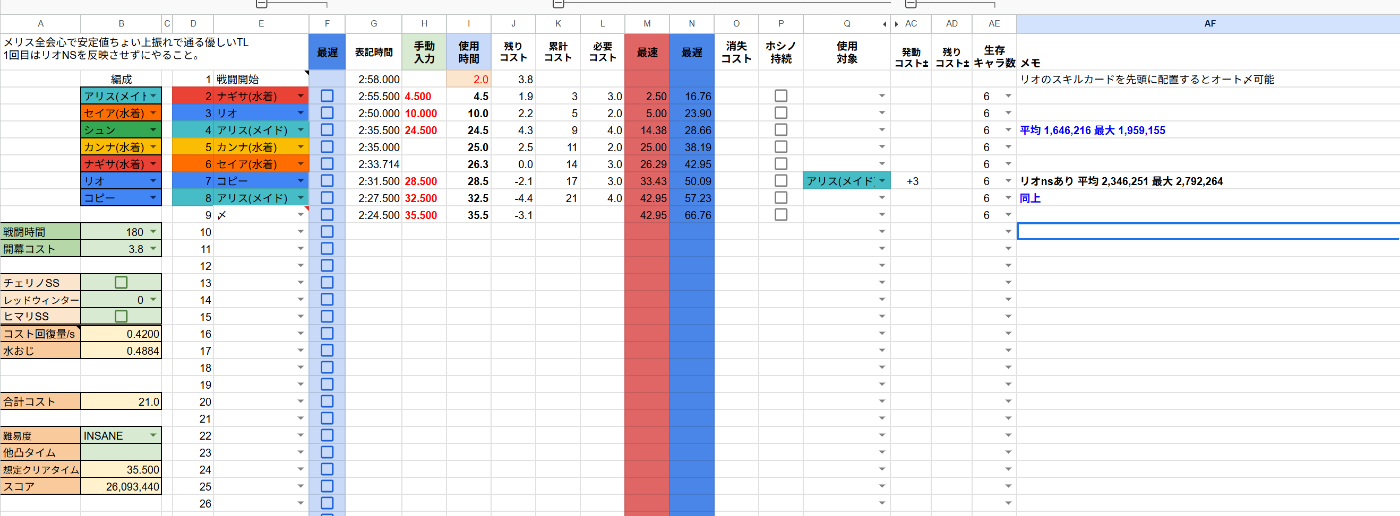The width and height of the screenshot is (1400, 516).
Task: Select the column AF header
Action: coord(1208,23)
